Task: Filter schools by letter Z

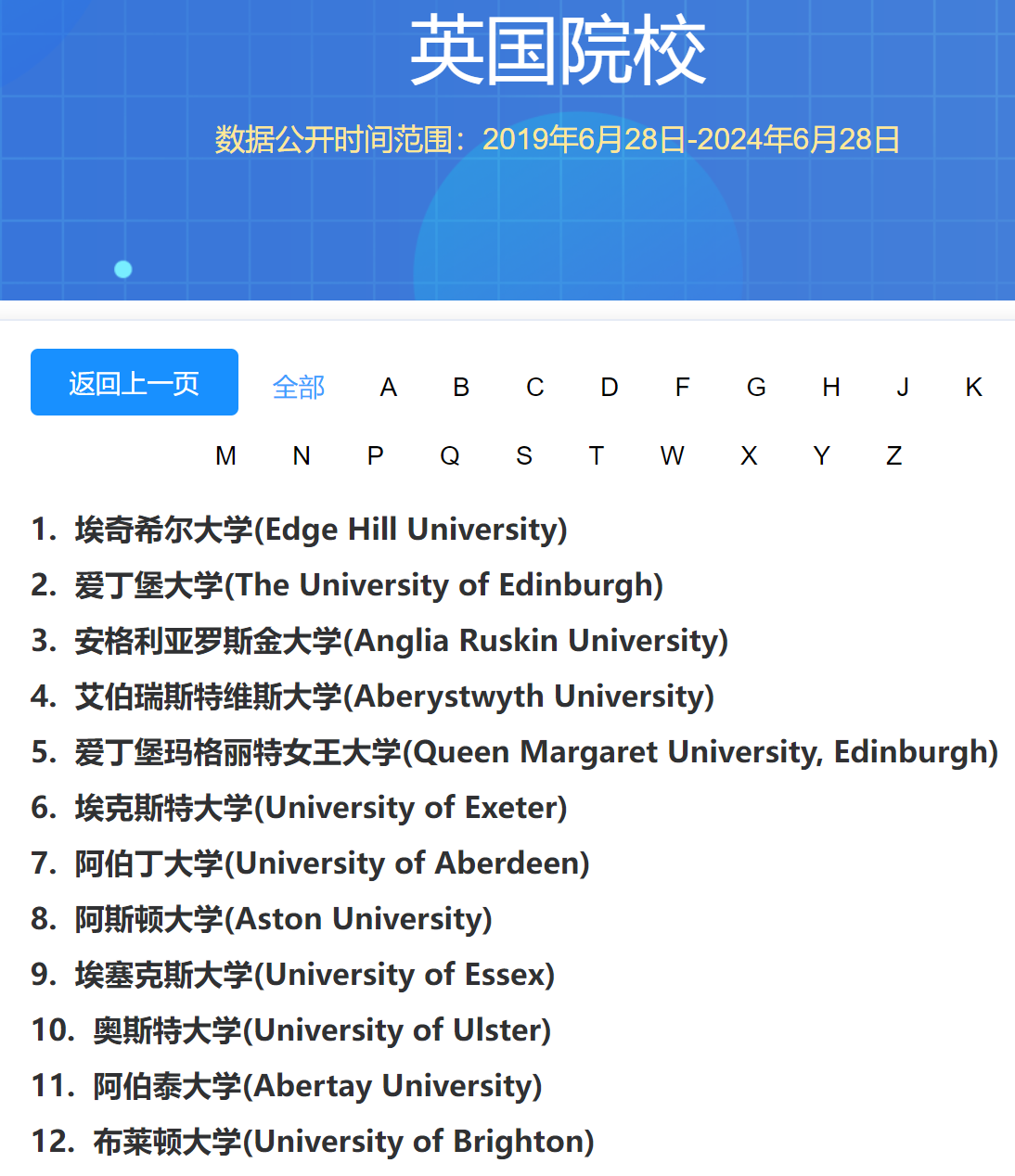Action: (894, 455)
